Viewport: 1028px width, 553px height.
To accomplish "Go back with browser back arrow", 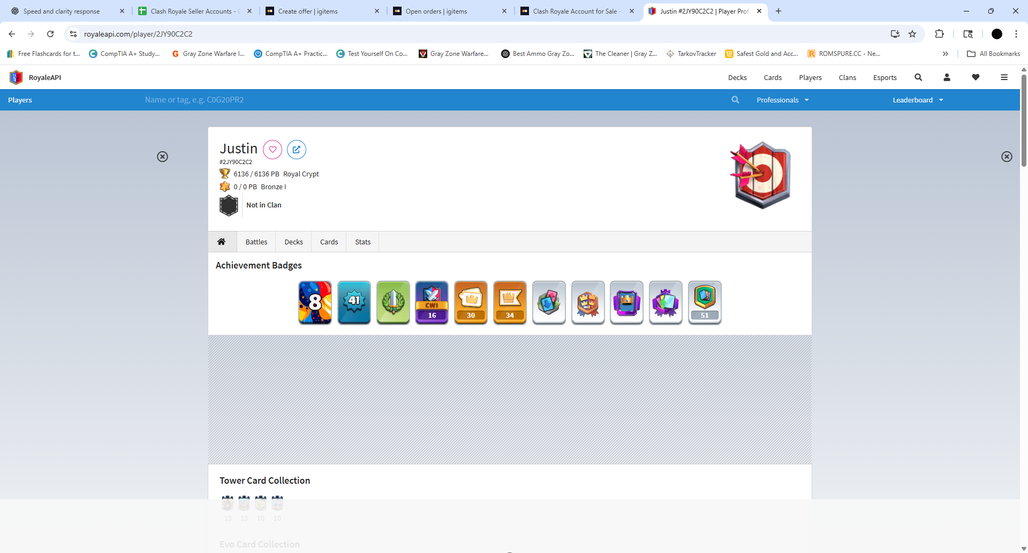I will [12, 34].
